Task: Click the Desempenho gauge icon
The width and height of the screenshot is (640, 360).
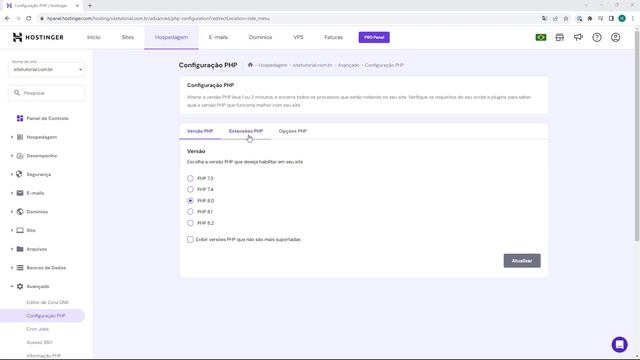Action: pyautogui.click(x=20, y=156)
